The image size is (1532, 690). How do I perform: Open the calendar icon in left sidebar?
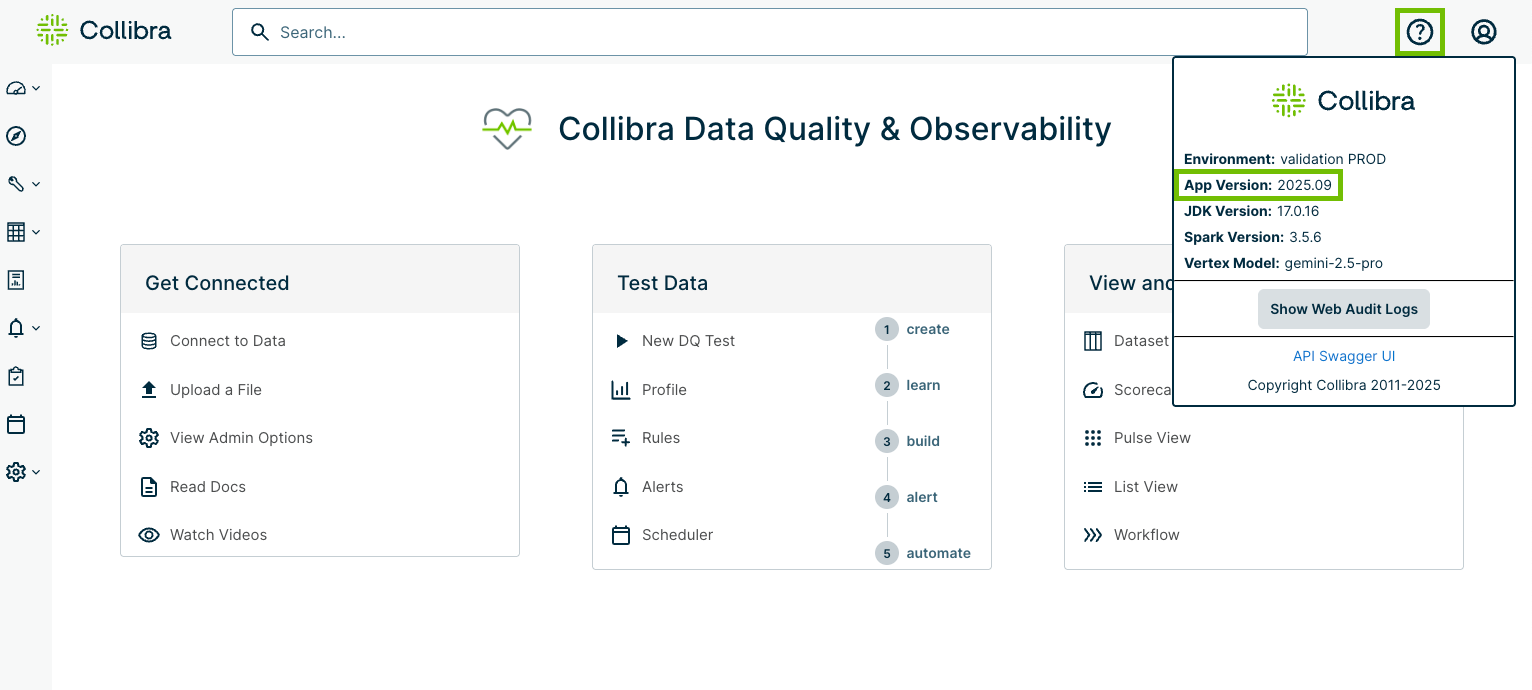[16, 424]
